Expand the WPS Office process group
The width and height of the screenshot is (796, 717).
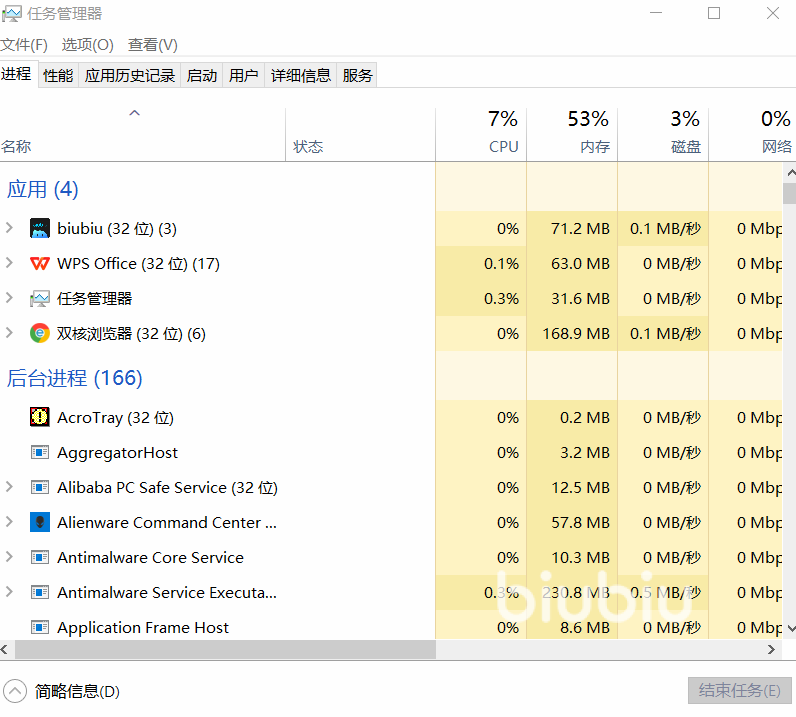tap(10, 264)
